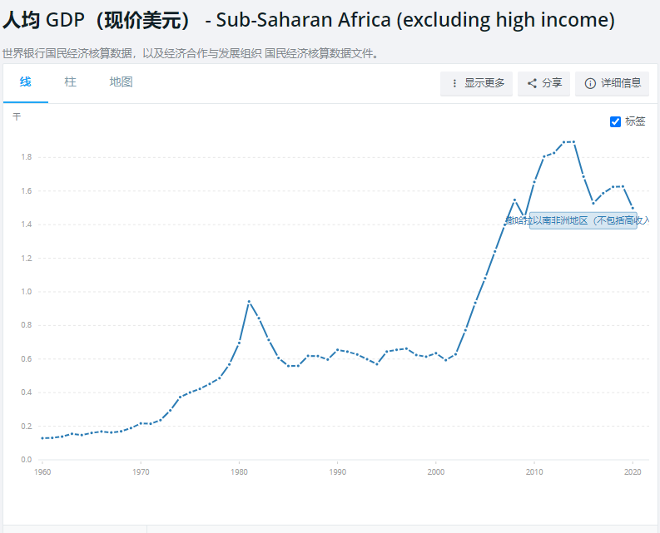Open the 显示更多 options menu

pyautogui.click(x=476, y=83)
